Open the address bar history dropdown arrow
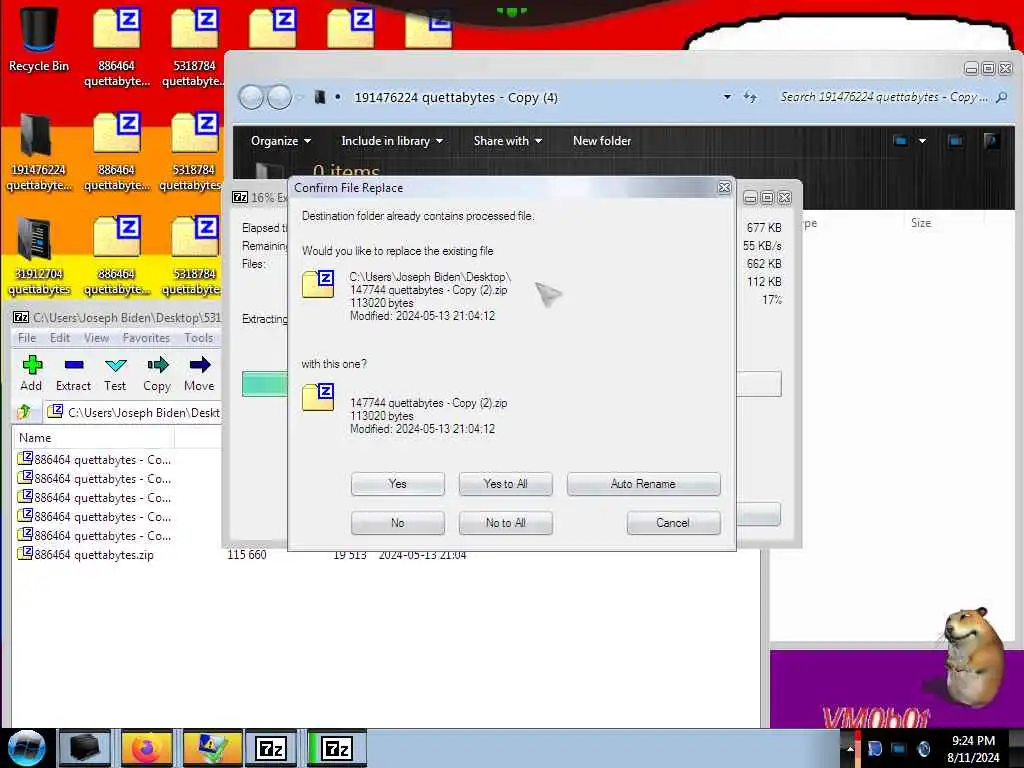Screen dimensions: 1024x768 click(727, 97)
